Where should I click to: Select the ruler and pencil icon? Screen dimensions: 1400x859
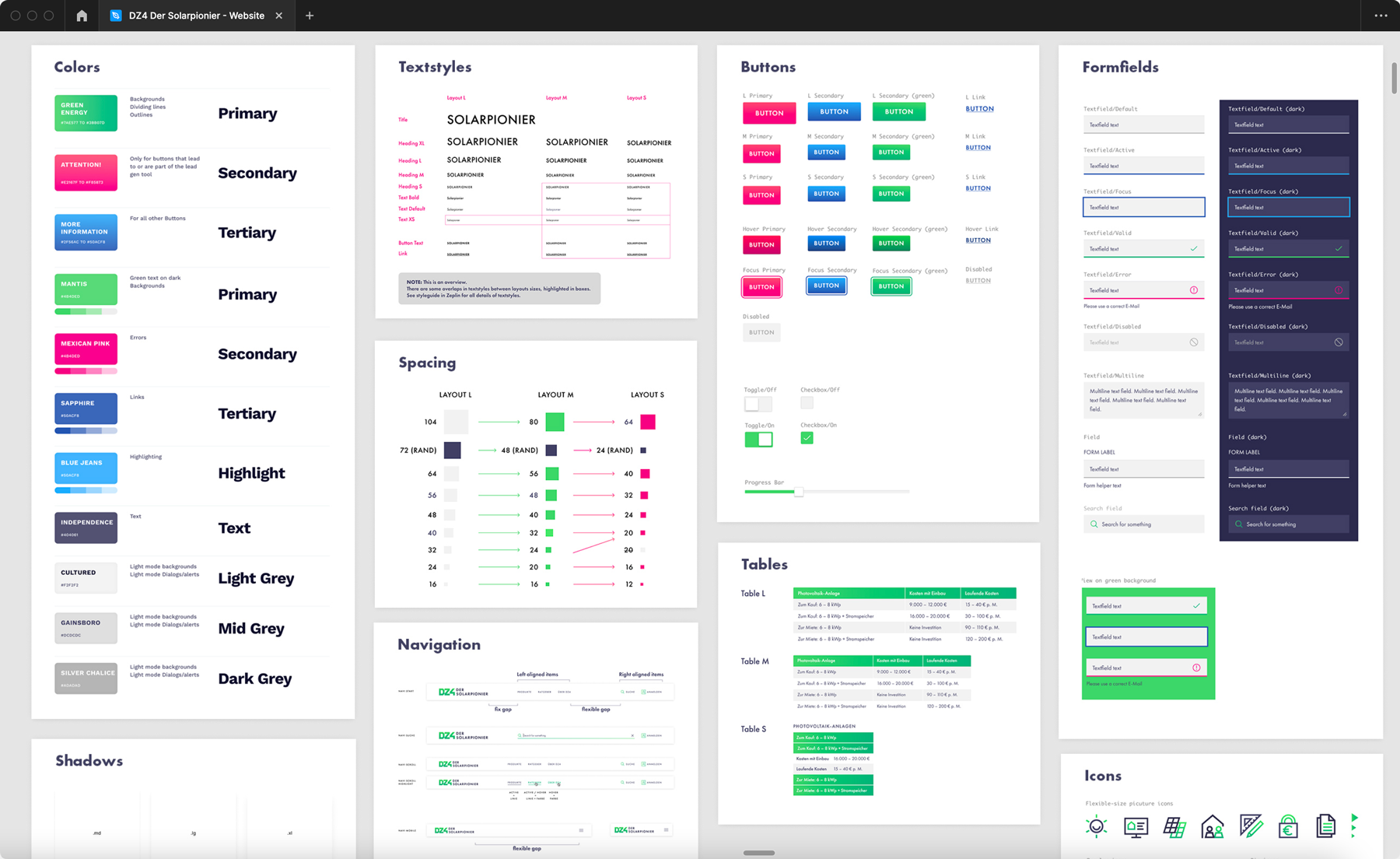pos(1251,826)
